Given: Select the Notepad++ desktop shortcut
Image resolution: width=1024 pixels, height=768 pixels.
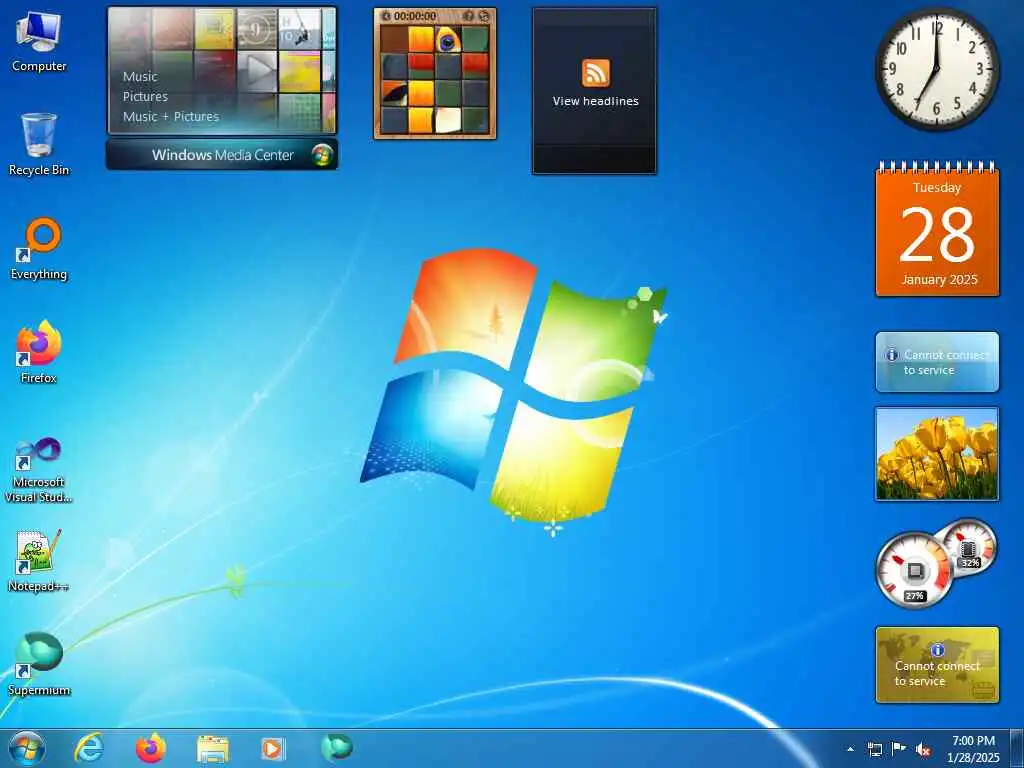Looking at the screenshot, I should [x=38, y=561].
